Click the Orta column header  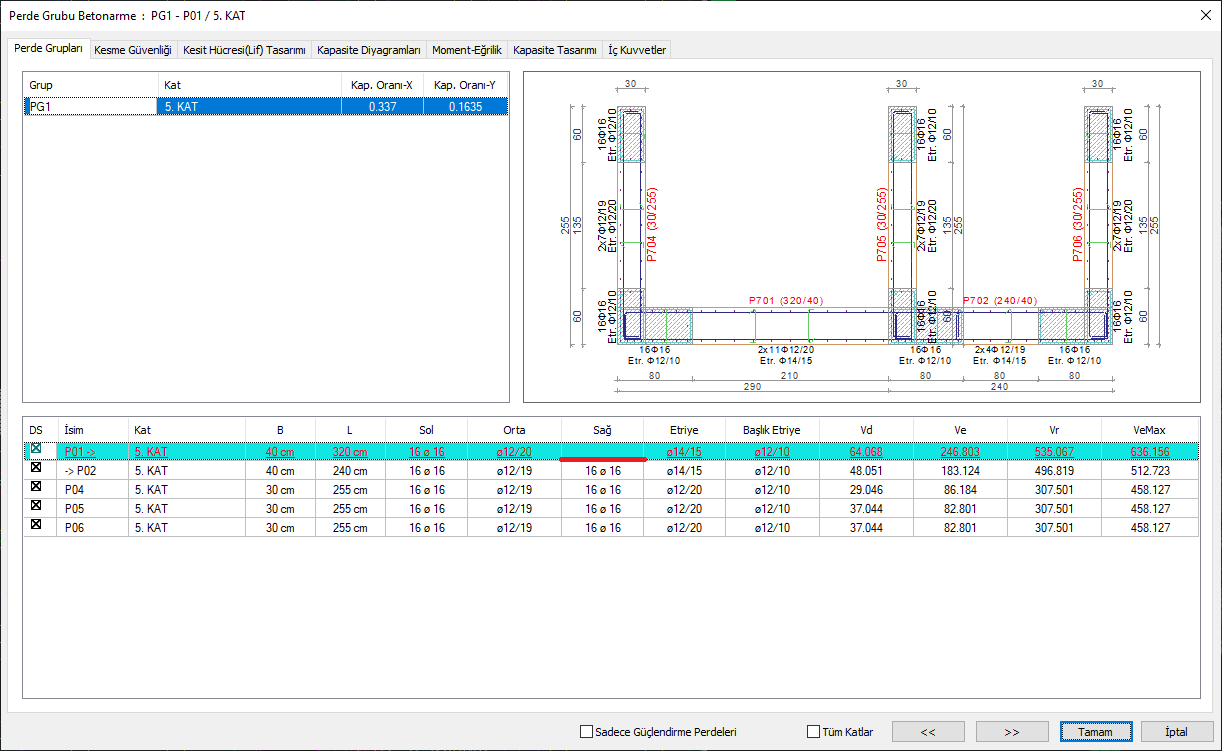(x=514, y=430)
